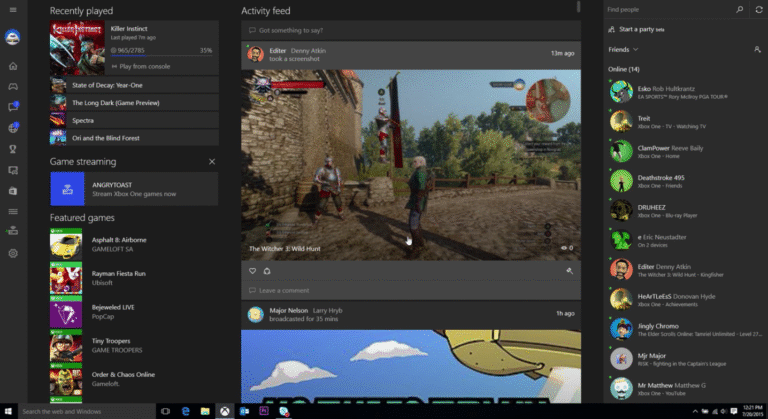Close the Game streaming section
This screenshot has width=768, height=419.
pyautogui.click(x=212, y=162)
